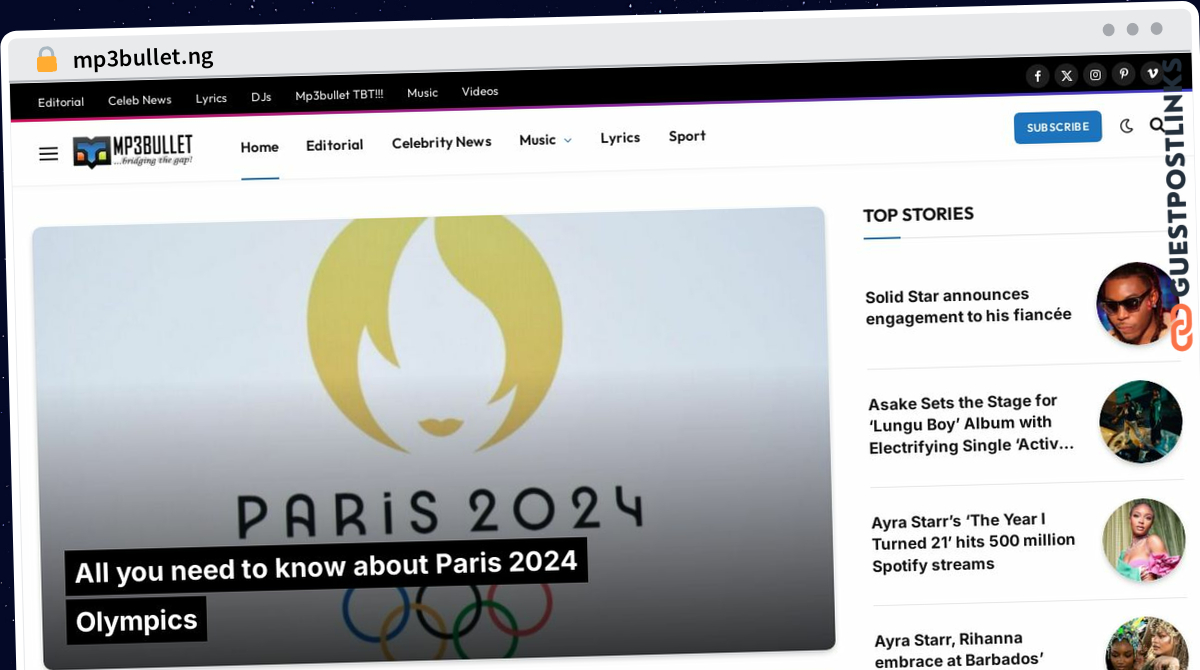Open the Pinterest social icon
Viewport: 1200px width, 670px height.
(1125, 74)
